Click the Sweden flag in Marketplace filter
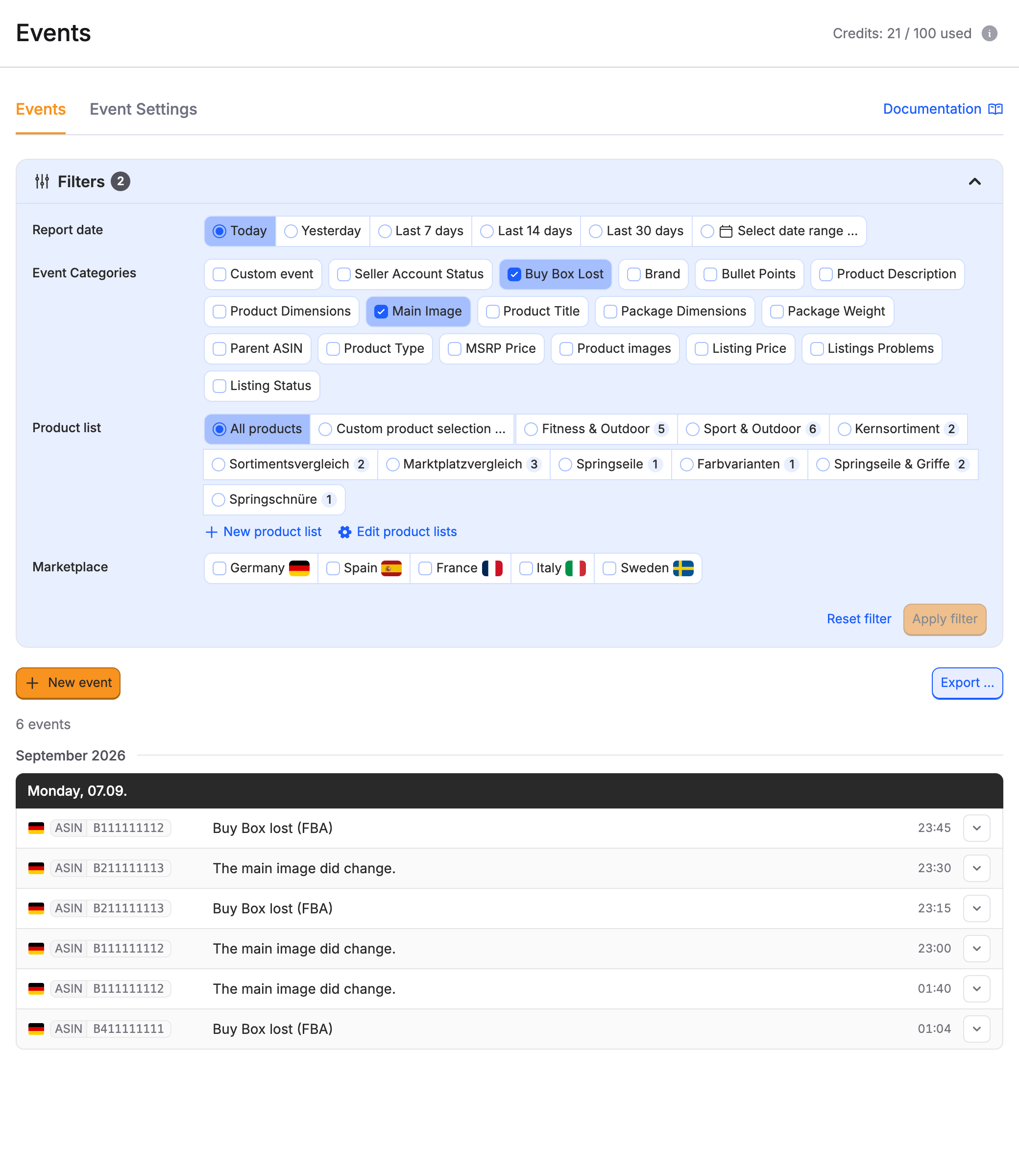This screenshot has height=1176, width=1019. [x=683, y=568]
